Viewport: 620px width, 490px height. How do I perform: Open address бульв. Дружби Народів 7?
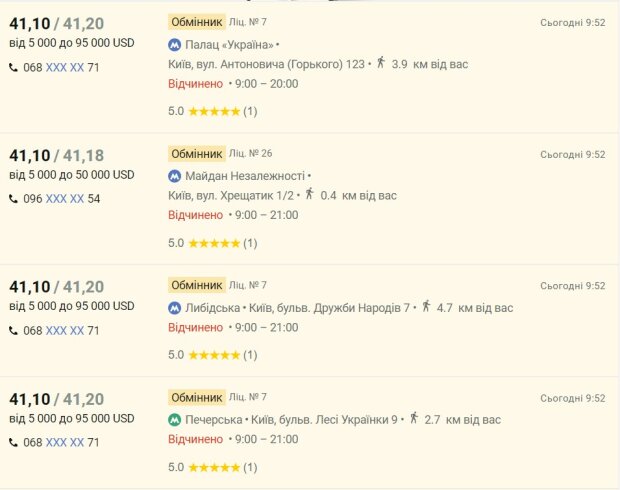pos(329,308)
